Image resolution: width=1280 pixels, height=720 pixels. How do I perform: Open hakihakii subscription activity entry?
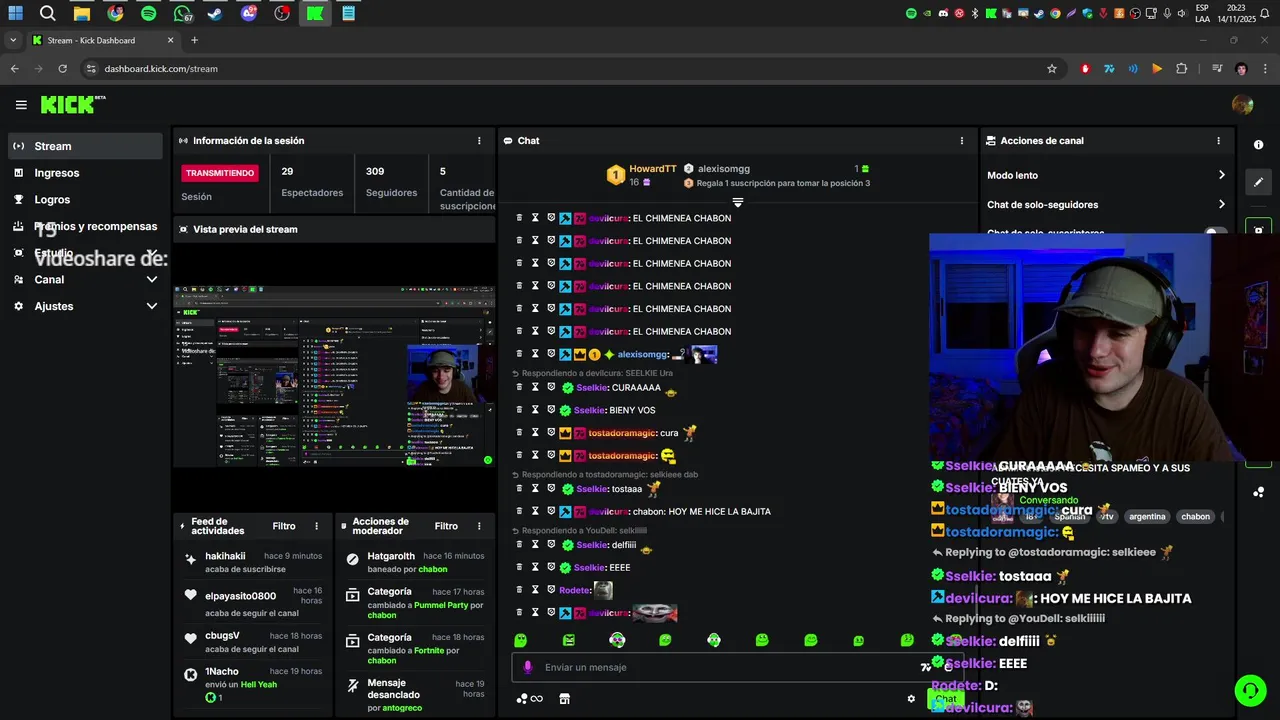click(255, 562)
